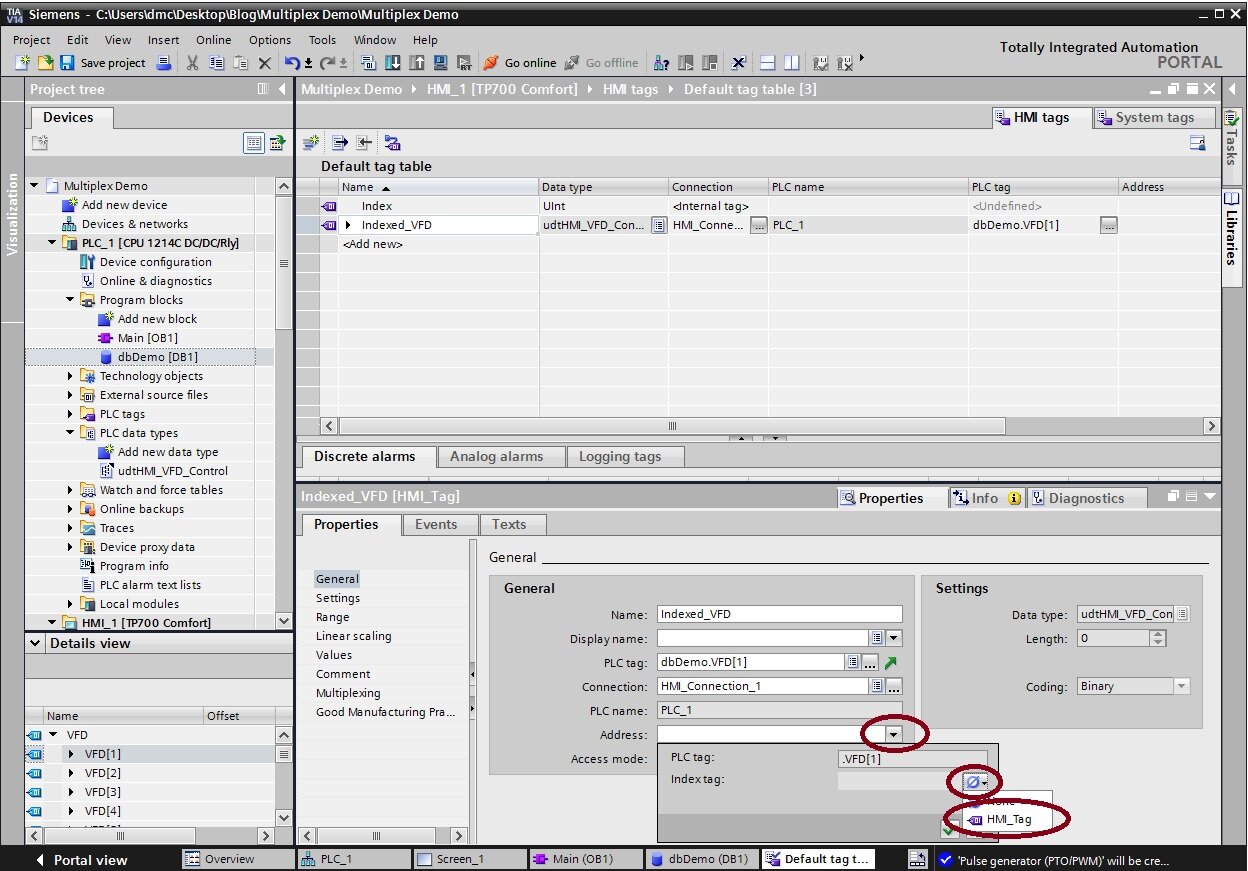
Task: Switch to Main (OB1) editor tab
Action: tap(586, 859)
